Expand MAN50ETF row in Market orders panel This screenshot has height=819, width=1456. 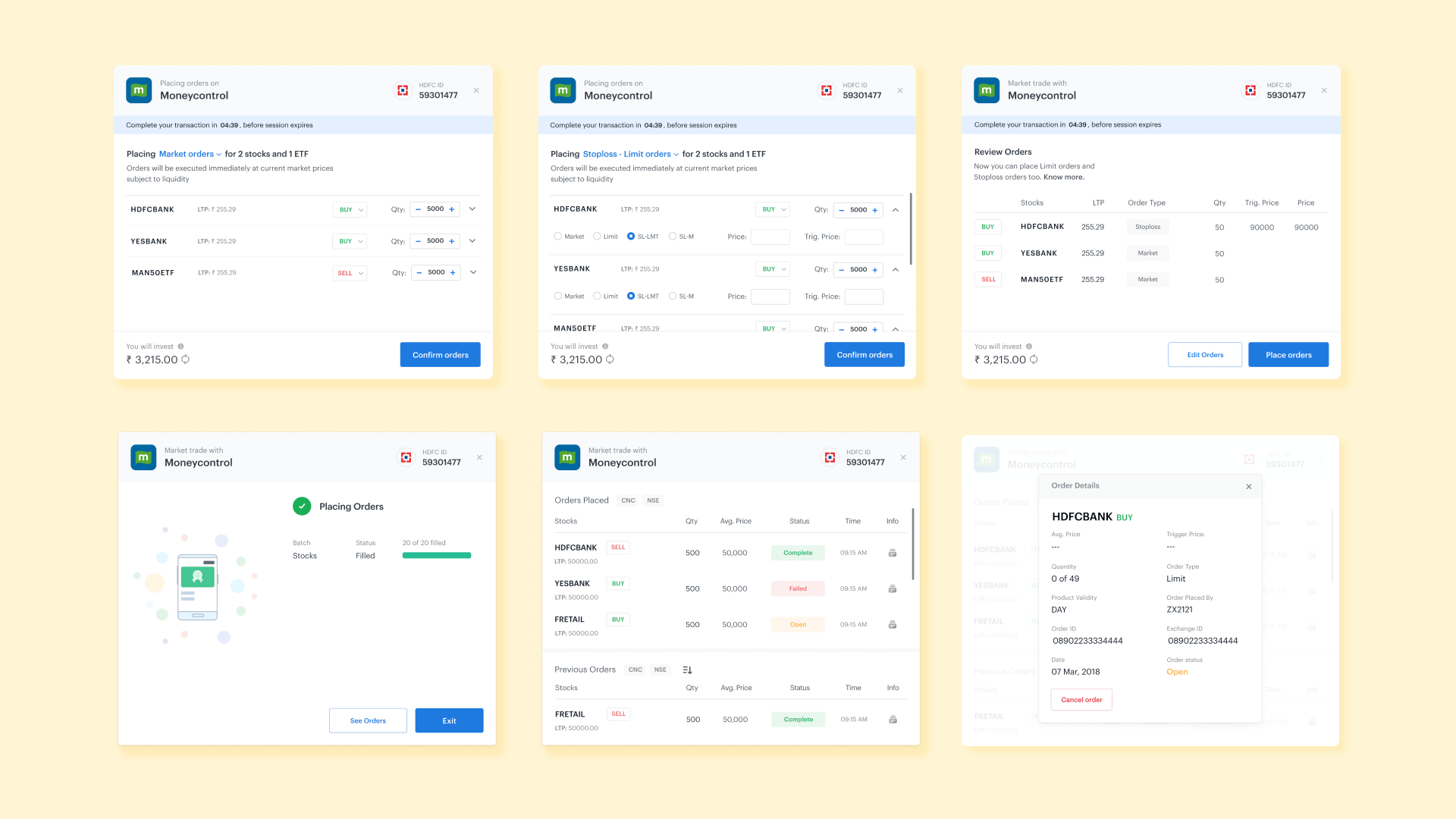(x=473, y=272)
